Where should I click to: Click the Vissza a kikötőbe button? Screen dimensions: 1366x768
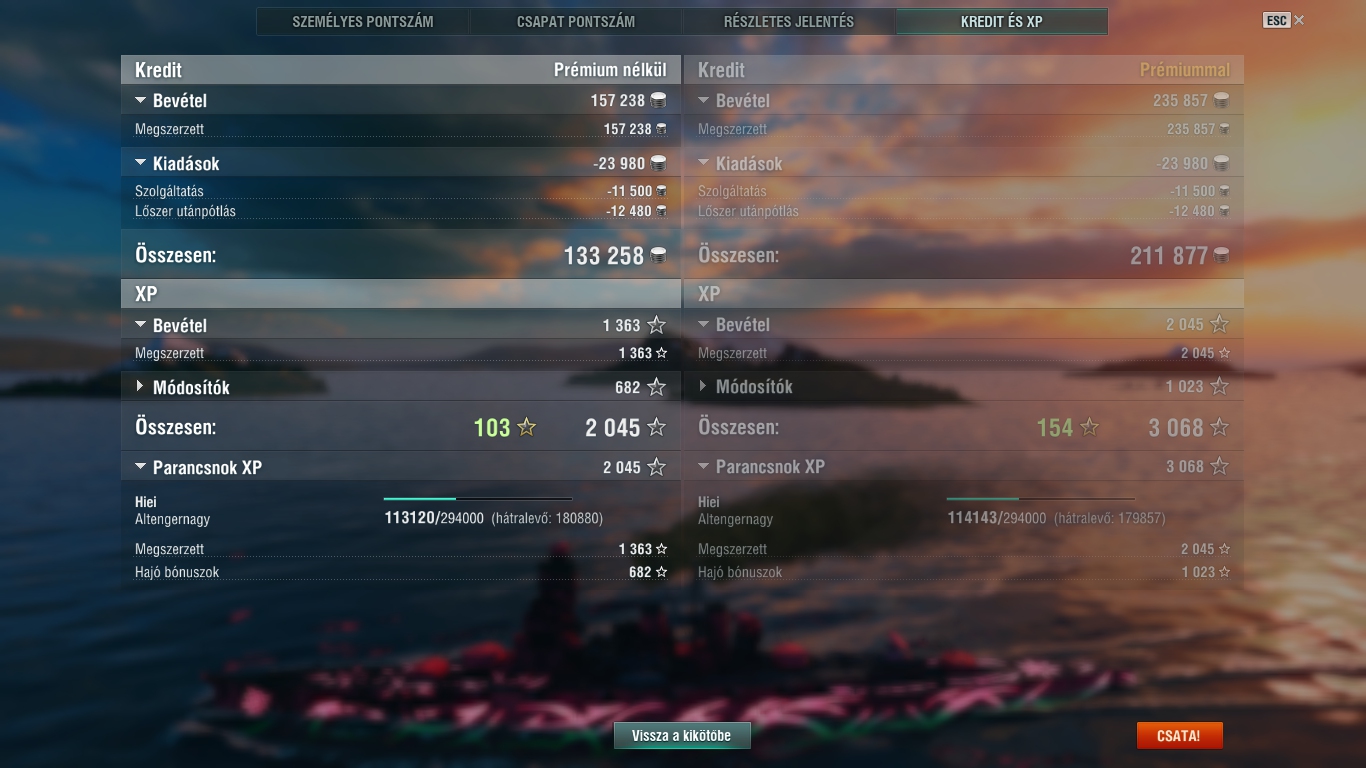[x=682, y=735]
